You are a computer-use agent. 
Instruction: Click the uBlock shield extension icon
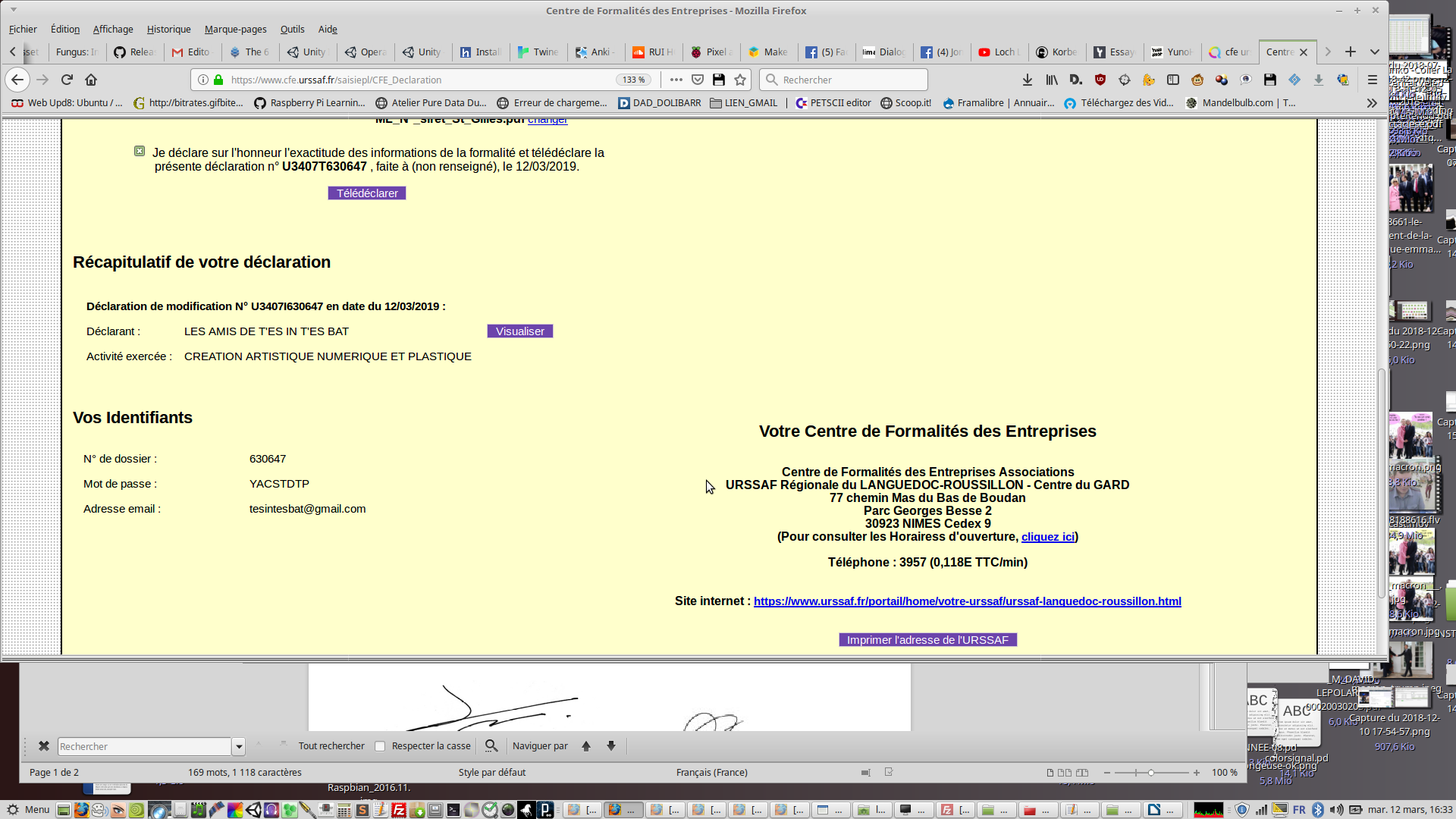[x=1100, y=80]
